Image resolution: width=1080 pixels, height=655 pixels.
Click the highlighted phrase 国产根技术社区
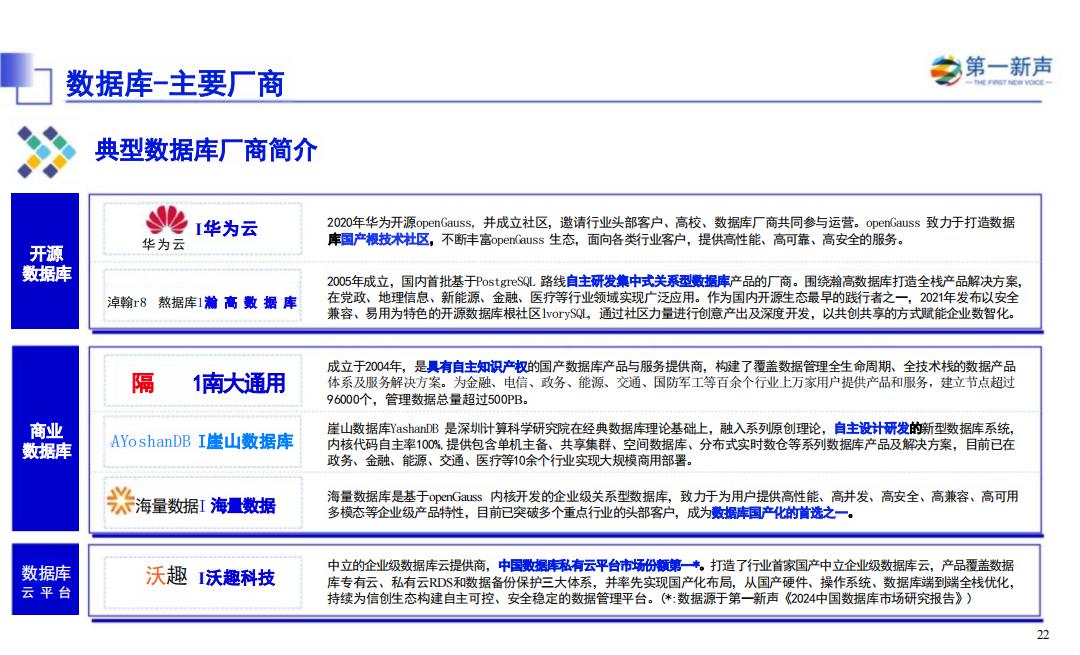385,240
